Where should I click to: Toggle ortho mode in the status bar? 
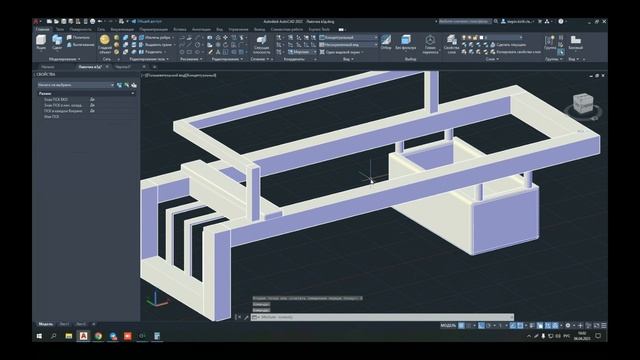(x=481, y=325)
